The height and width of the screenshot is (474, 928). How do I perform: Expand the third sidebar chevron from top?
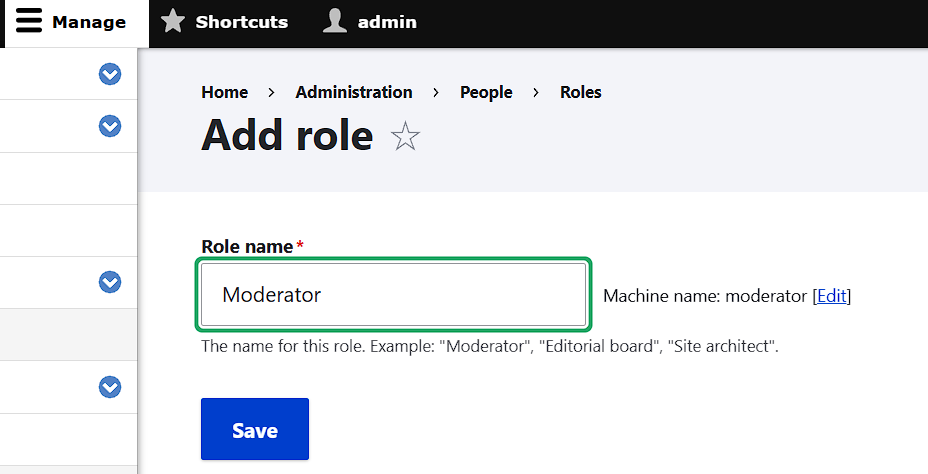[x=110, y=282]
